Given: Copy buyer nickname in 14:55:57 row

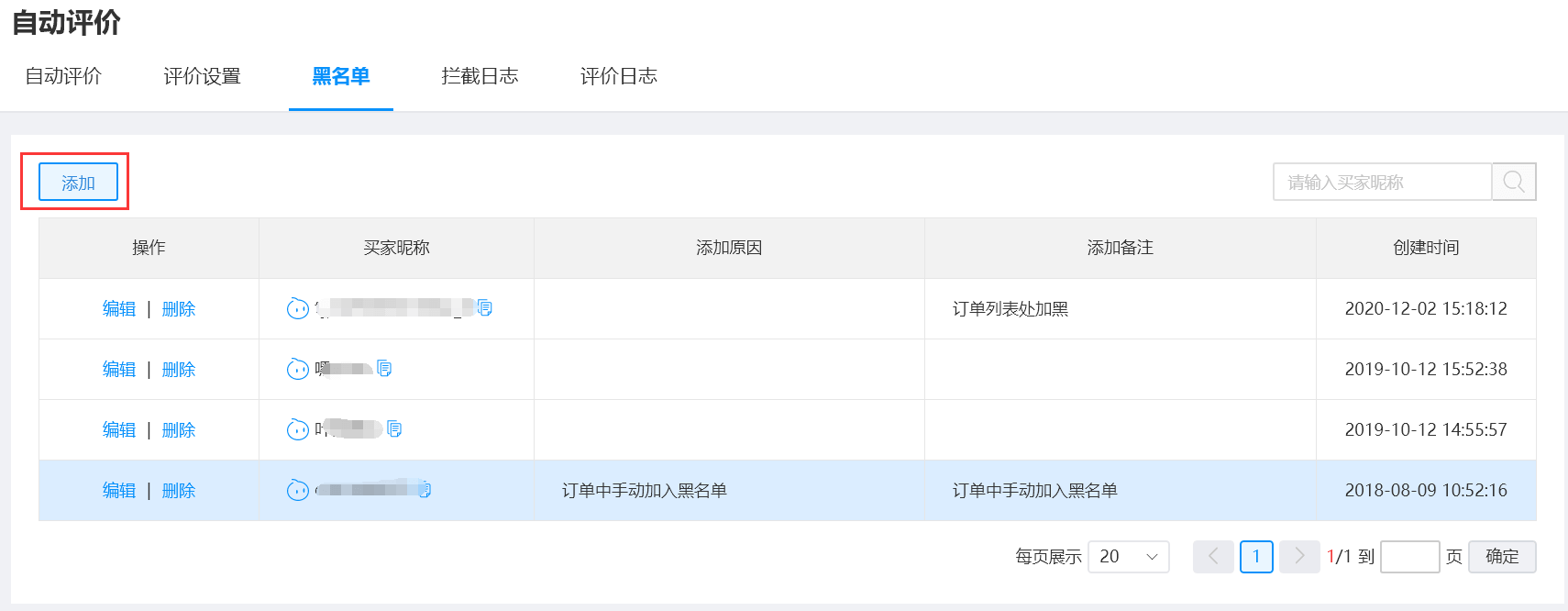Looking at the screenshot, I should (394, 429).
